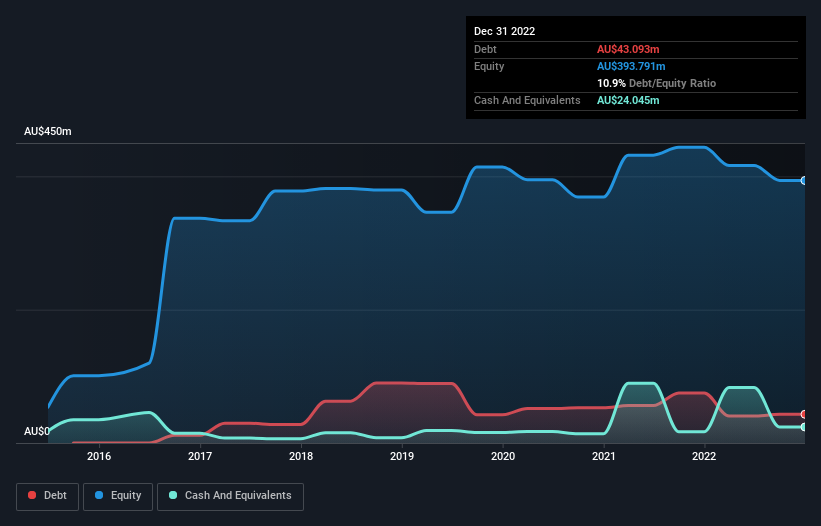Click the 2016 x-axis label
This screenshot has height=526, width=821.
(99, 456)
